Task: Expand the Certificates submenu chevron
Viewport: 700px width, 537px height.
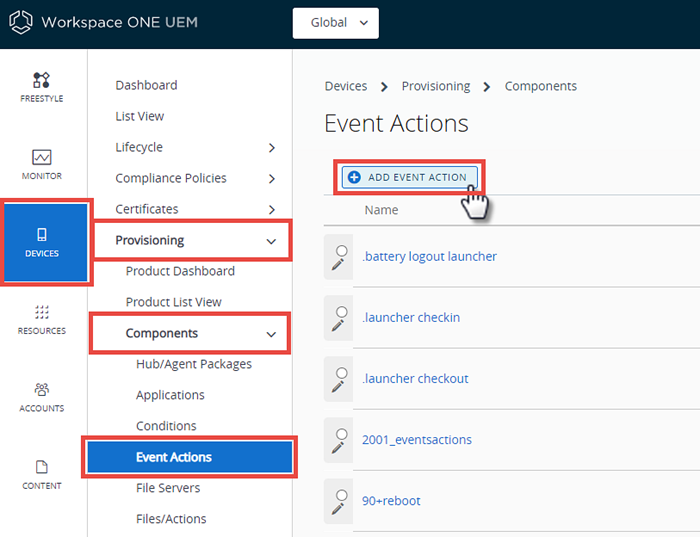Action: (271, 209)
